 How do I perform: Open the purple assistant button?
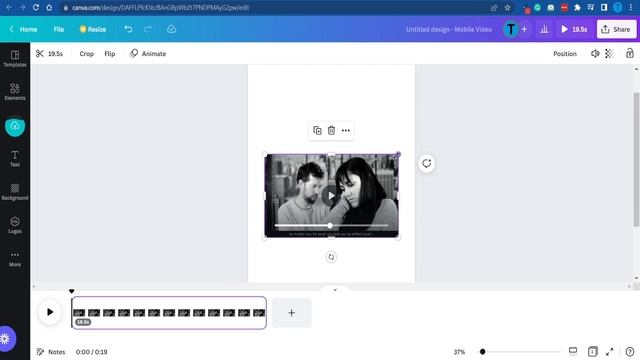click(6, 338)
